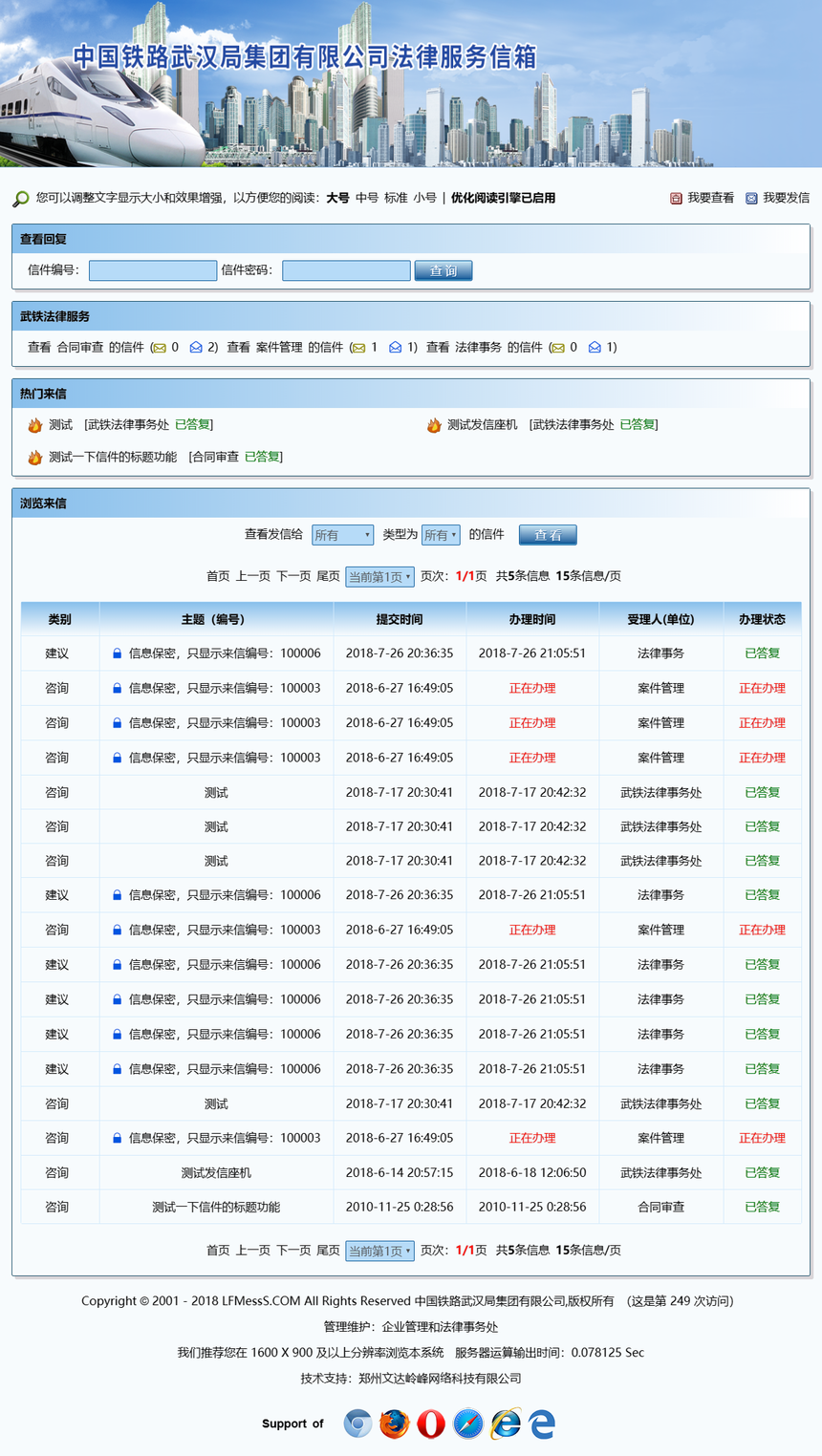
Task: Open the 案件管理 letters link
Action: [x=279, y=348]
